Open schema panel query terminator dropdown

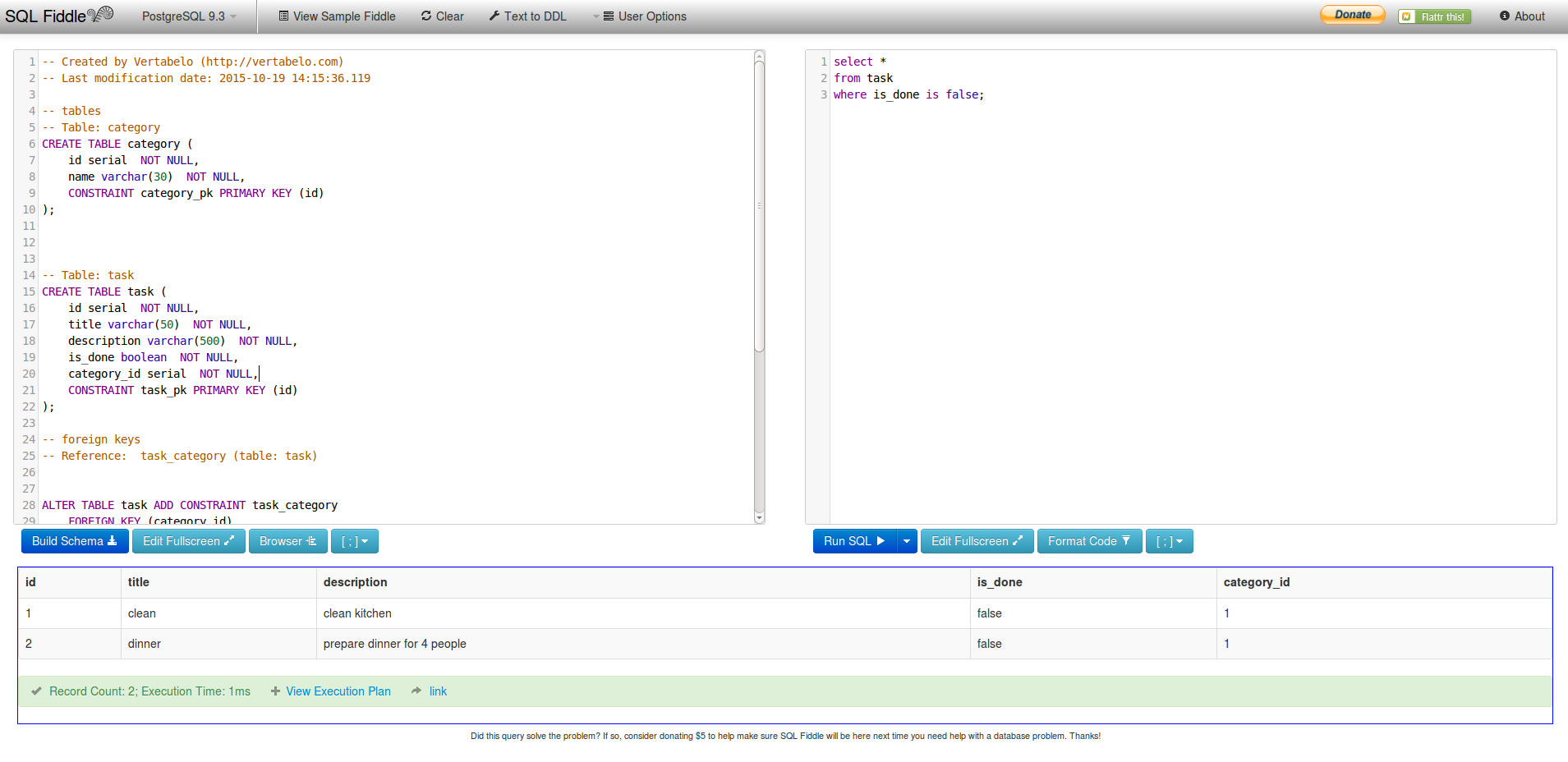coord(354,541)
